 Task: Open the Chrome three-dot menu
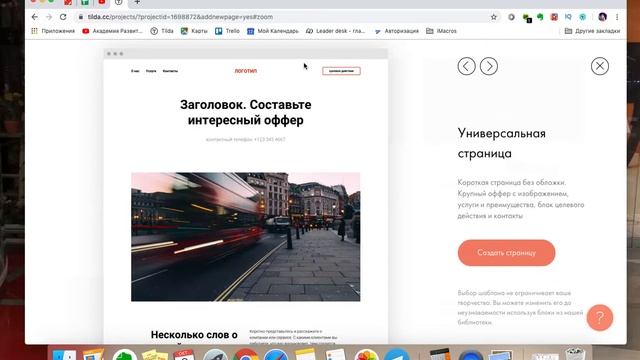(x=617, y=17)
